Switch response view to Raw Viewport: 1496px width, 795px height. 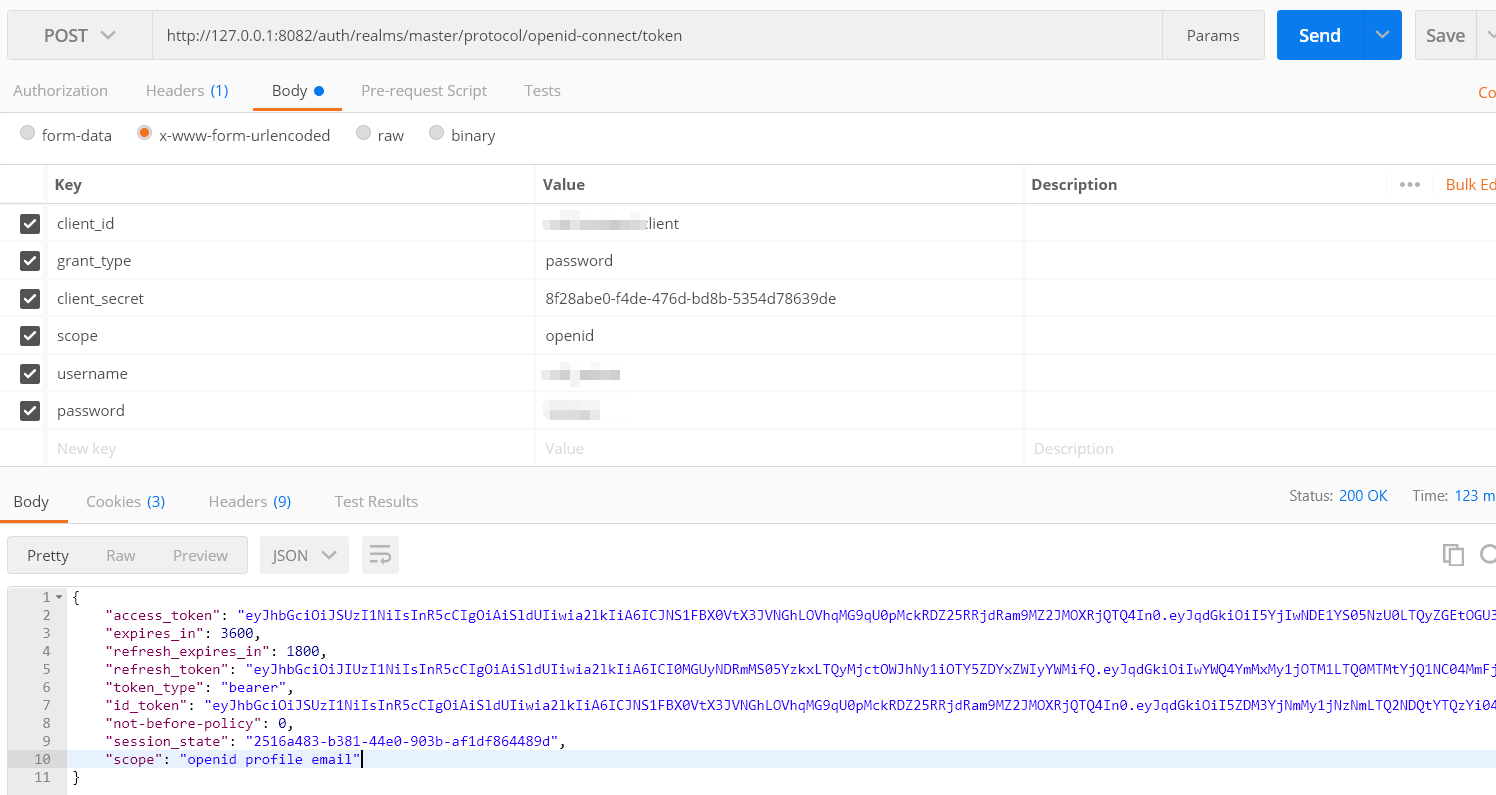coord(121,555)
